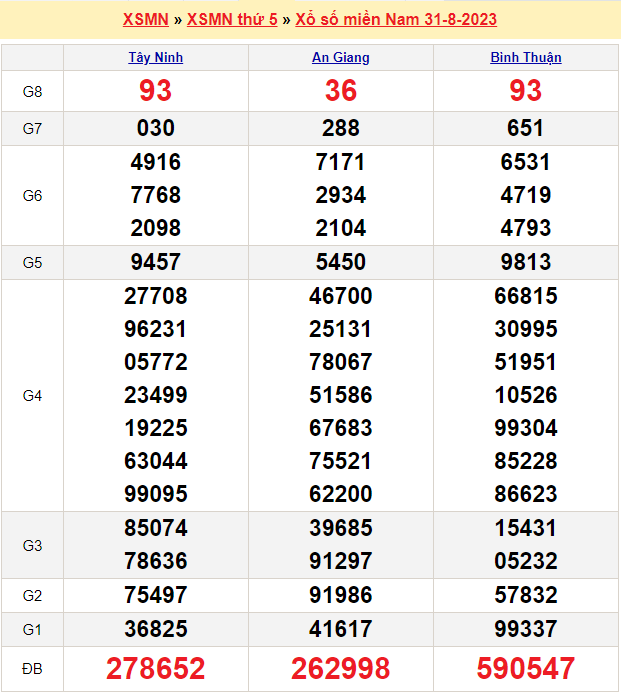Select An Giang G1 number 41617
This screenshot has width=621, height=692.
341,629
